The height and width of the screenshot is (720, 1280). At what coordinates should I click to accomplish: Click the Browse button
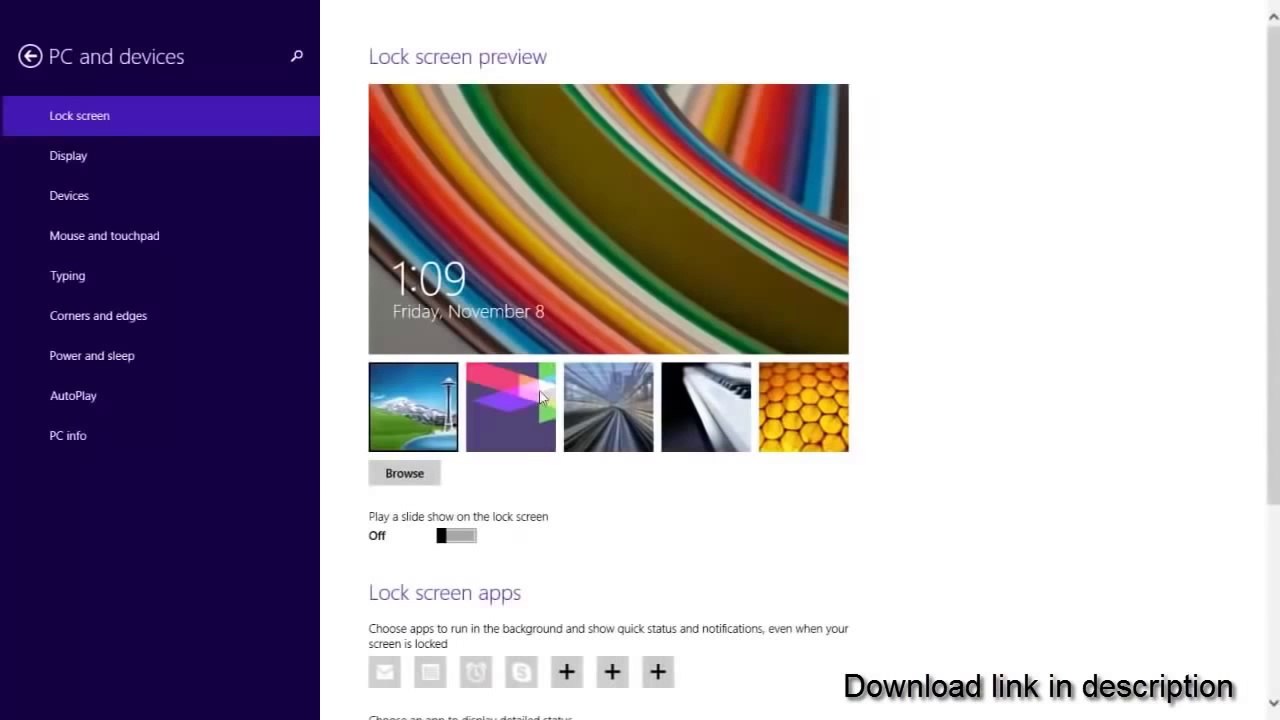click(405, 473)
